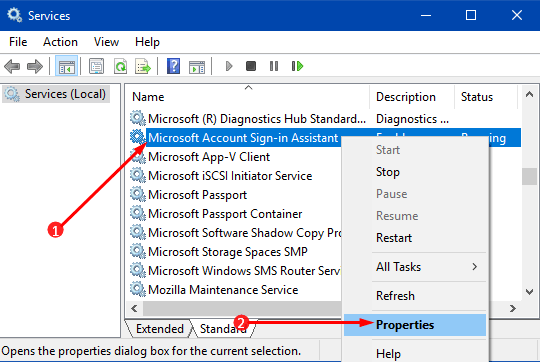This screenshot has width=540, height=362.
Task: Close the Services window
Action: click(517, 15)
